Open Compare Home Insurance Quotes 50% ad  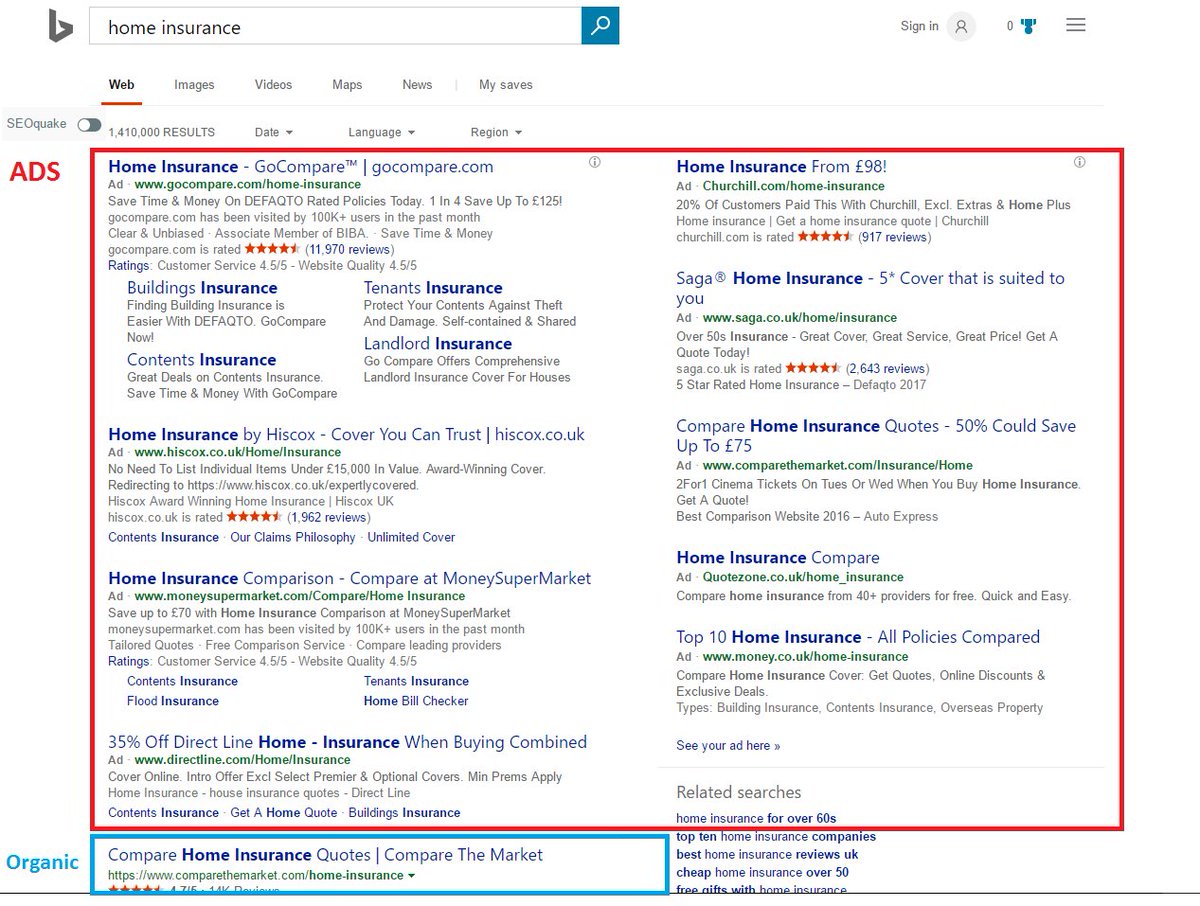tap(876, 436)
